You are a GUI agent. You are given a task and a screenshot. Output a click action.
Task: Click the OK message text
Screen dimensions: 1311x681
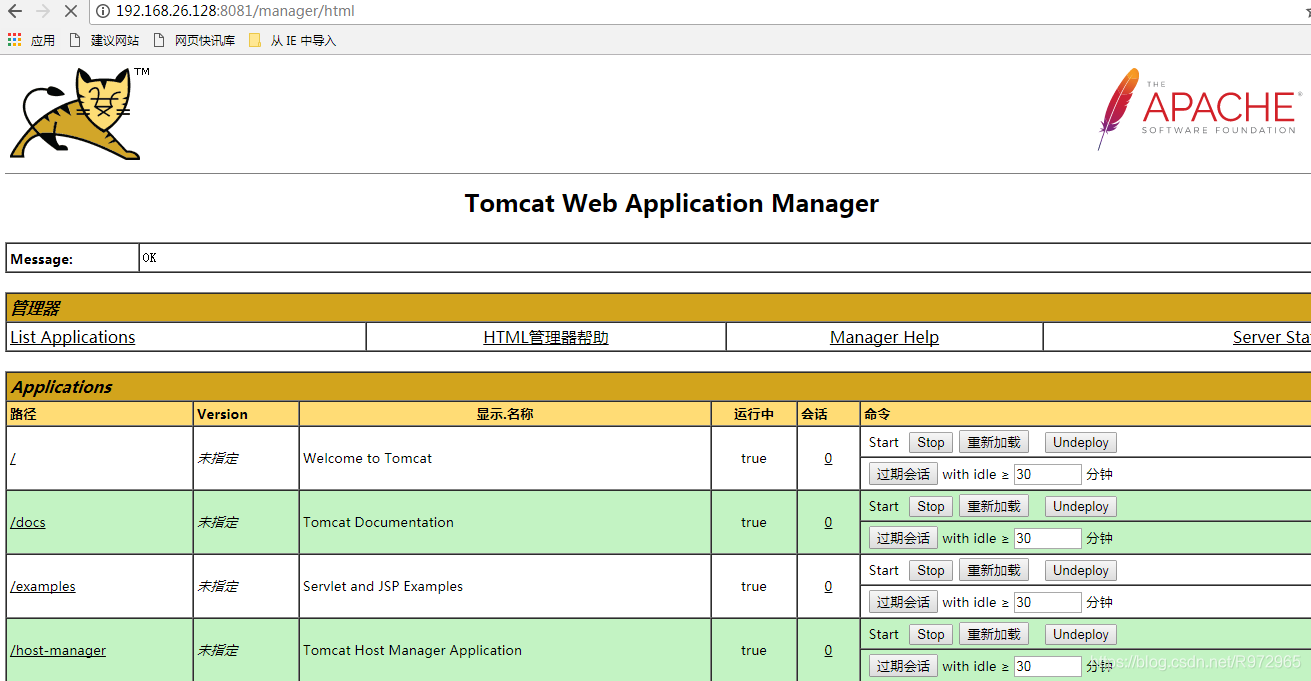pos(149,258)
